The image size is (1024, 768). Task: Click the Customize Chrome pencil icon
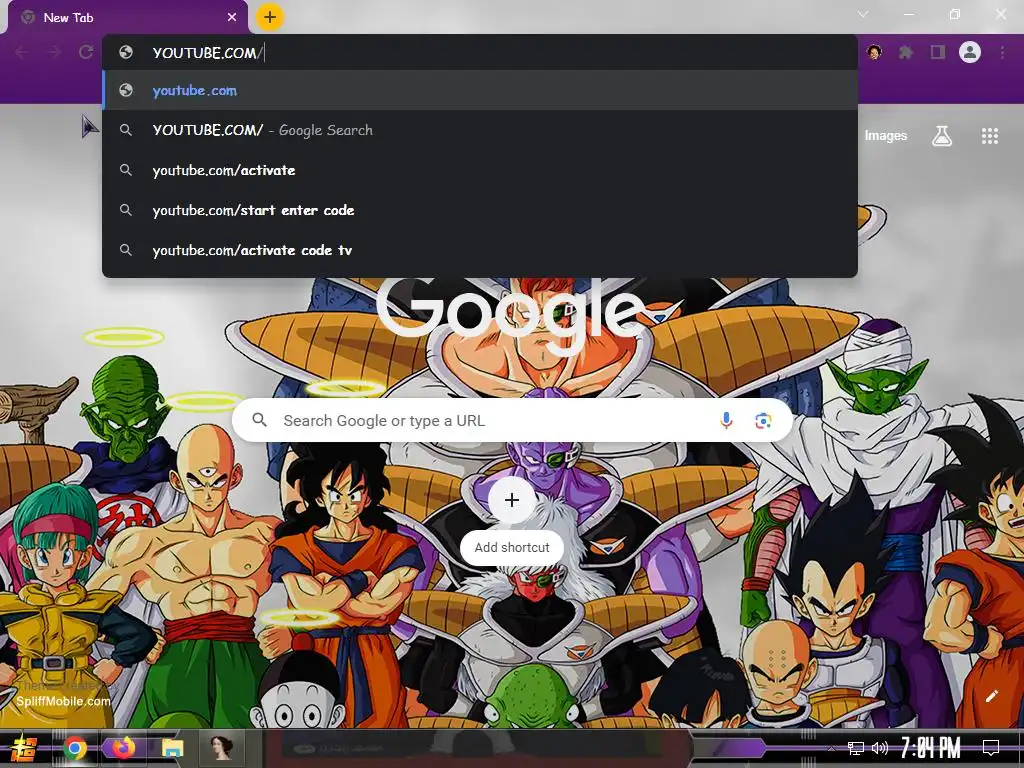(991, 696)
